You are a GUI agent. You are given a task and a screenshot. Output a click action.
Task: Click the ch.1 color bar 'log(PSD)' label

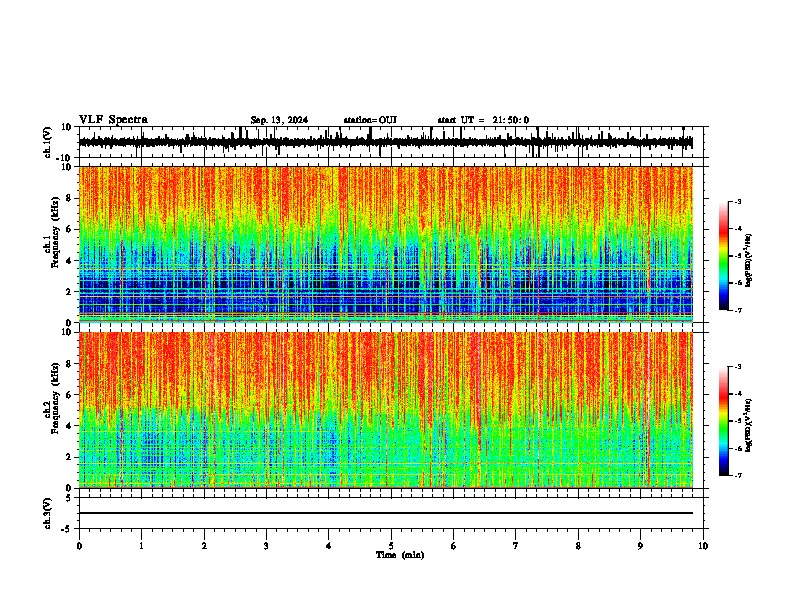coord(749,261)
